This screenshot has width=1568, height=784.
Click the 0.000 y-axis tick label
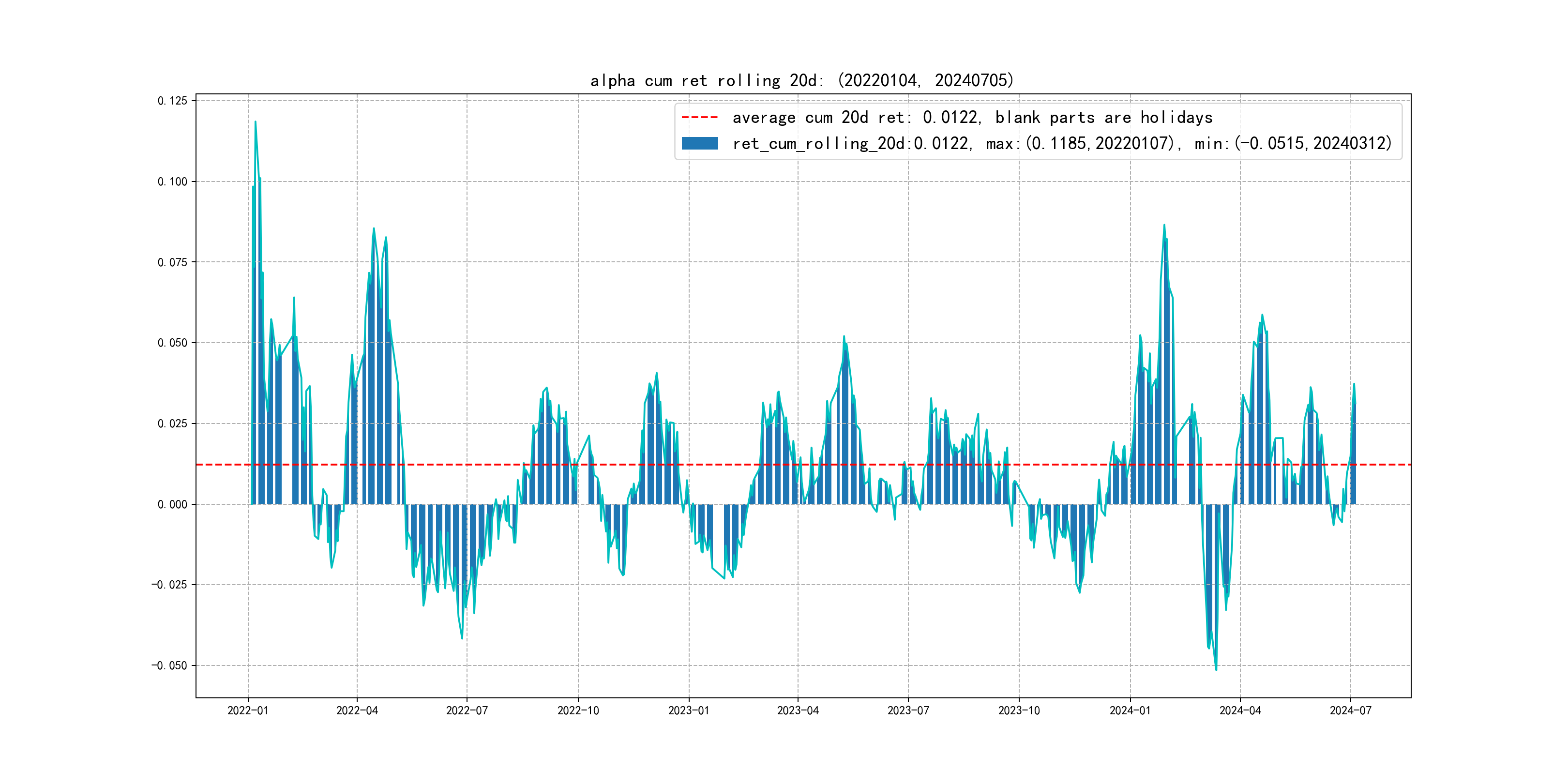coord(172,504)
